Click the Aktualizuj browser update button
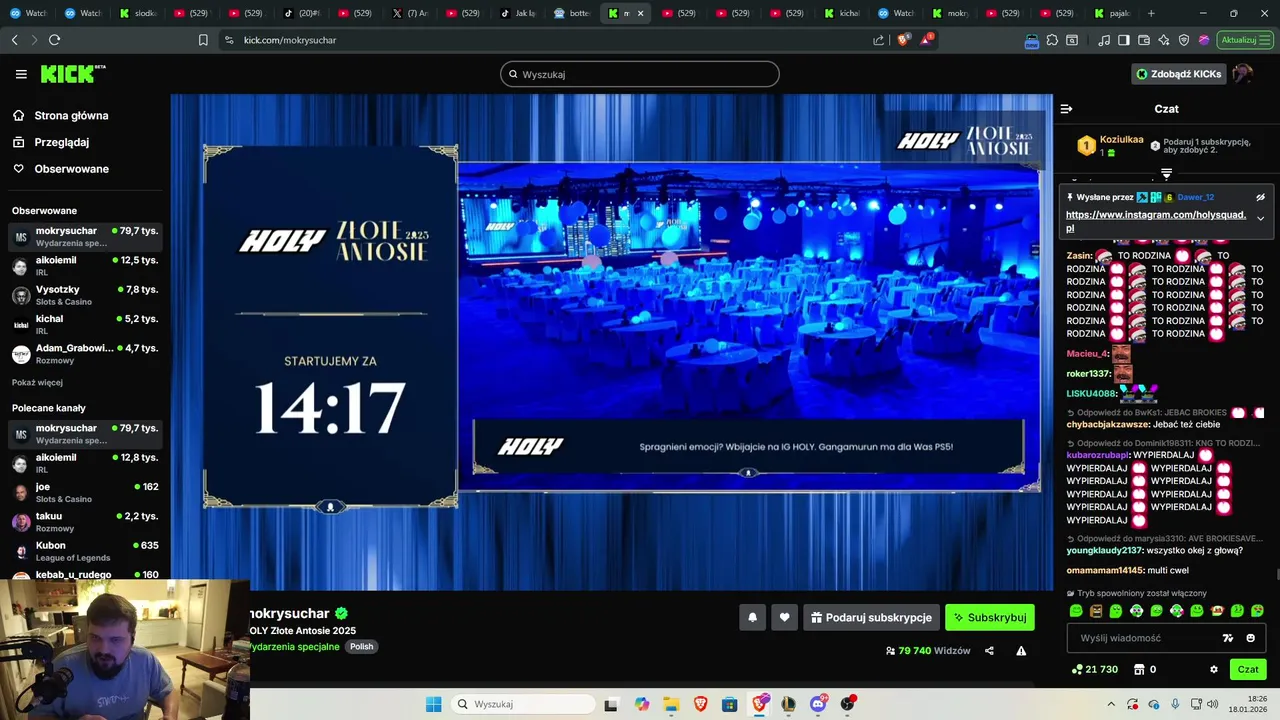 pyautogui.click(x=1243, y=40)
